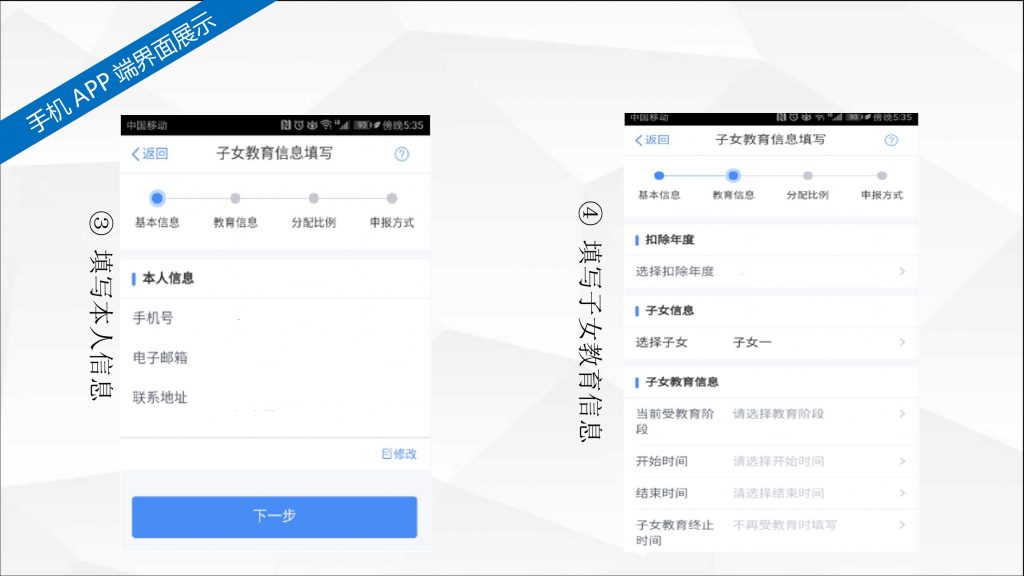Expand the 选择子女 row chevron

[x=901, y=343]
